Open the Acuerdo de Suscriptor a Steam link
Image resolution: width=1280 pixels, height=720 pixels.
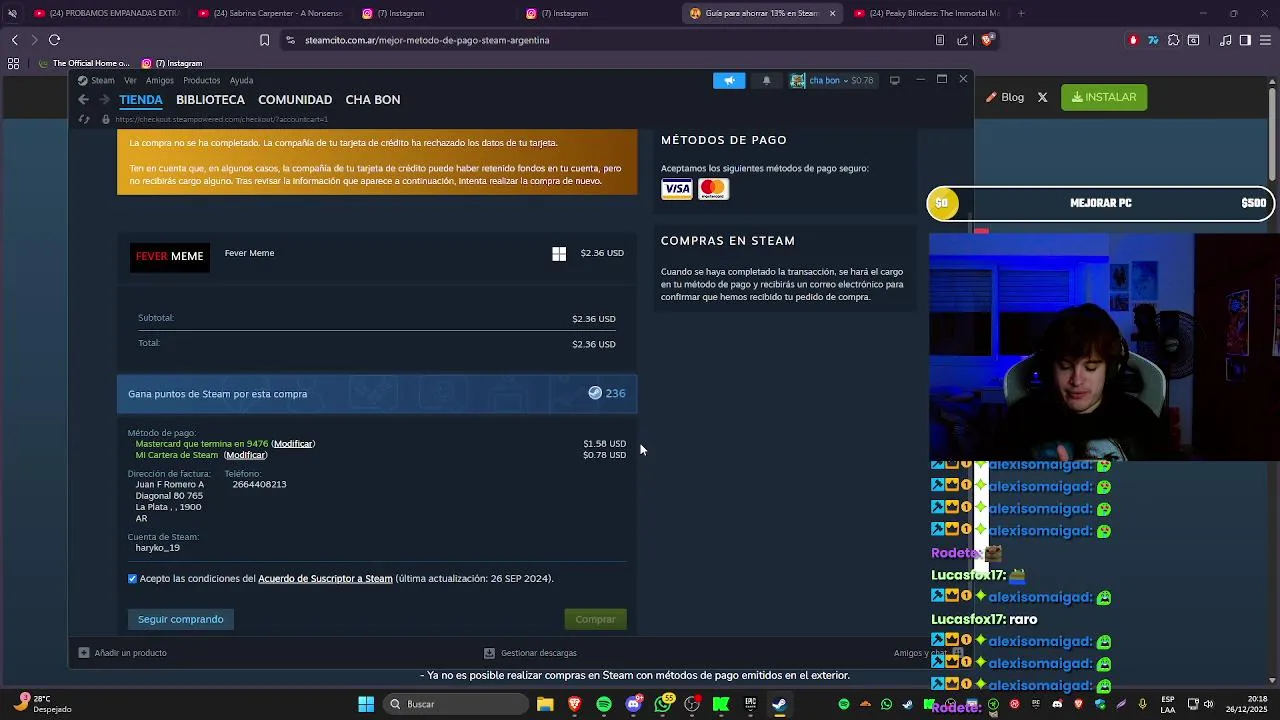click(325, 579)
